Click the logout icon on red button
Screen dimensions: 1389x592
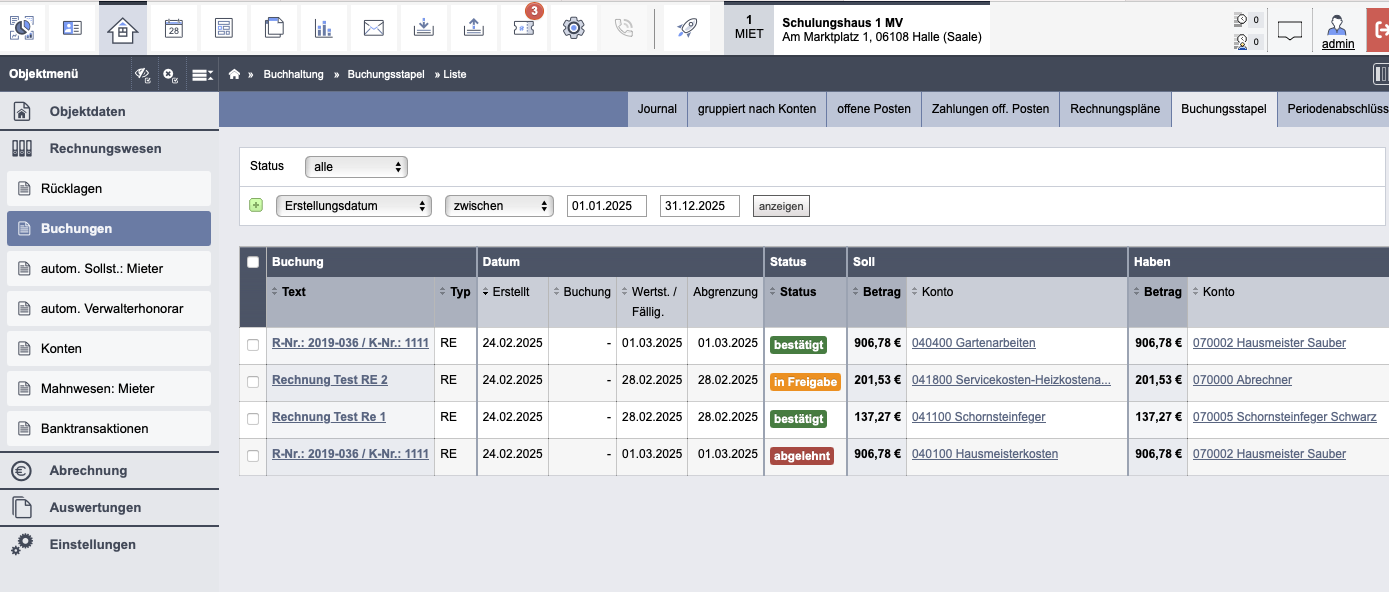[1379, 28]
